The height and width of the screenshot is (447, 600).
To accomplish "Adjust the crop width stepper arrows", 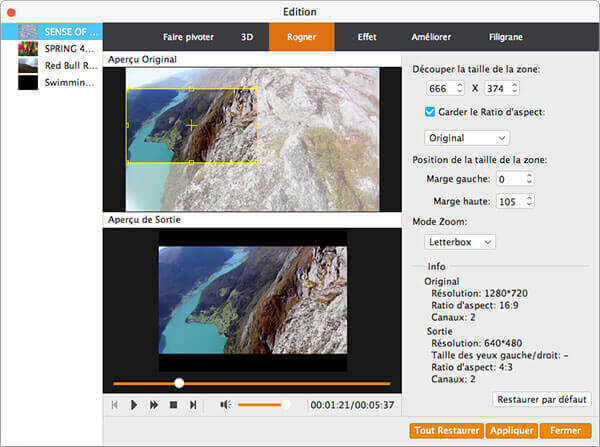I will coord(460,88).
